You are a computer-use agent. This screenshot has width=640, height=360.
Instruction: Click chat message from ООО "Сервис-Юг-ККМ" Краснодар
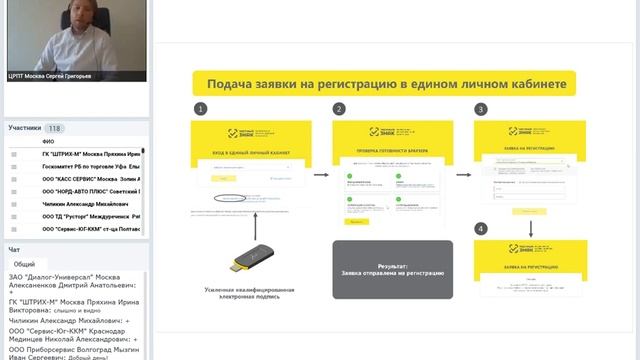73,335
